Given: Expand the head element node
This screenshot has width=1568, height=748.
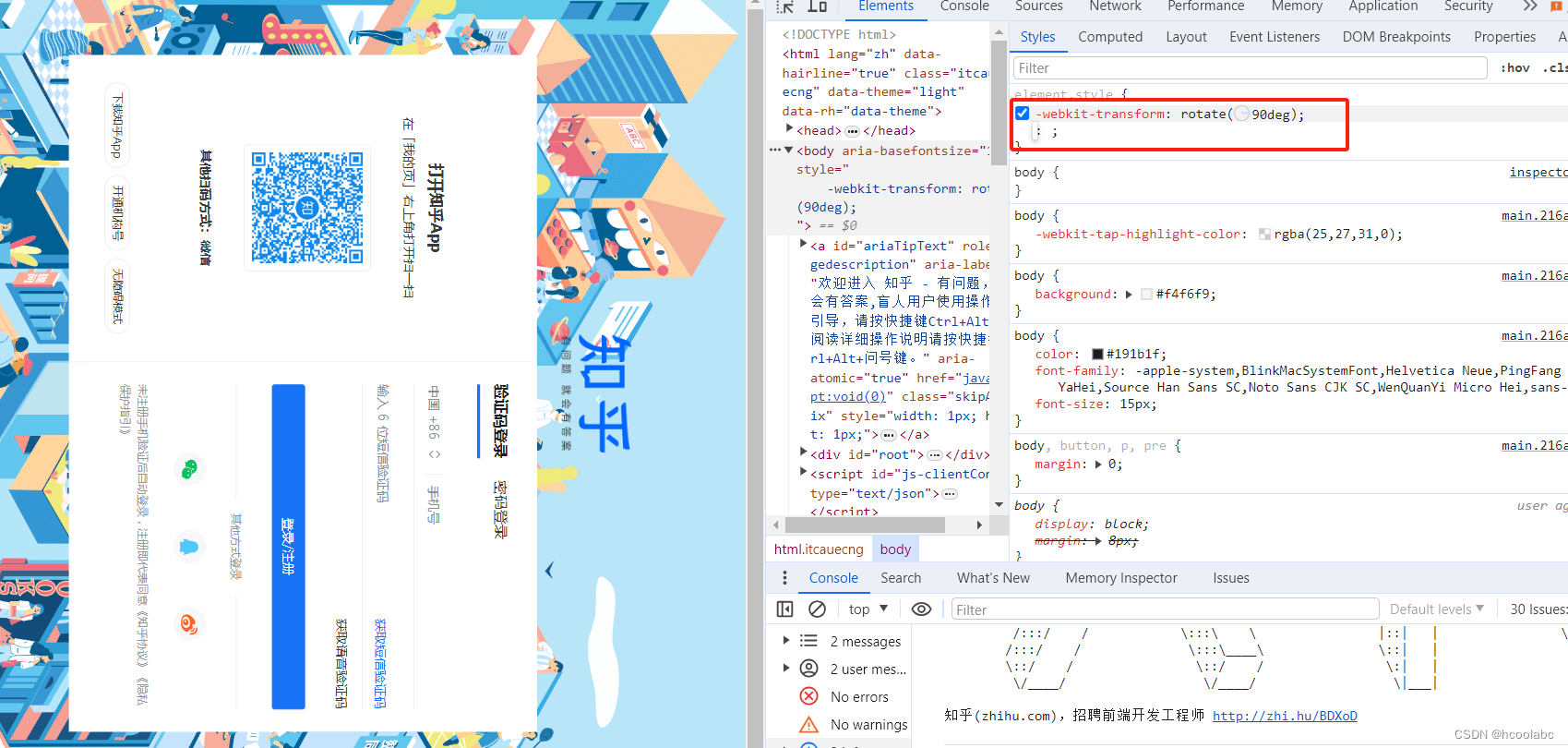Looking at the screenshot, I should click(x=789, y=130).
